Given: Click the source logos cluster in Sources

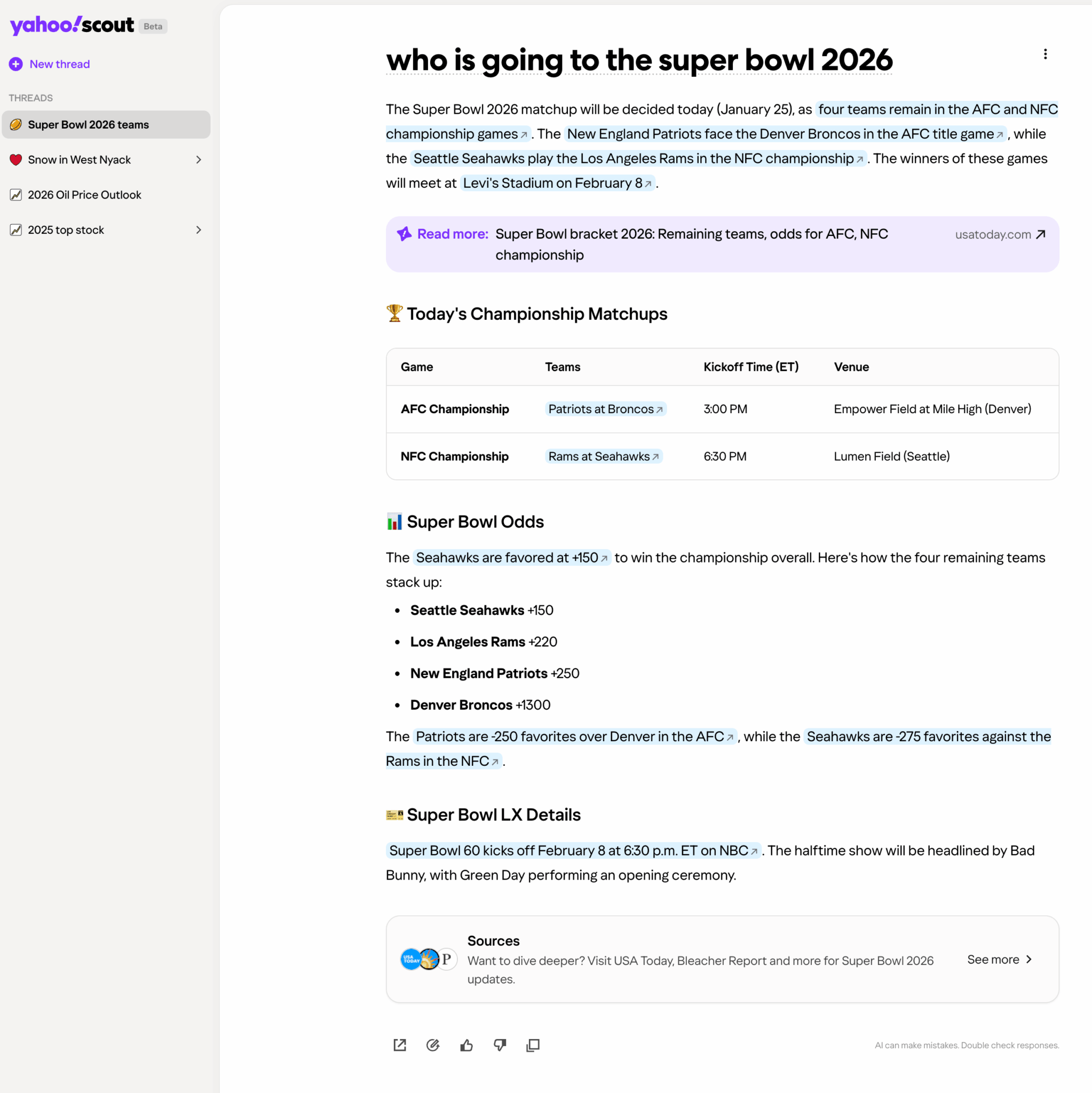Looking at the screenshot, I should coord(428,959).
